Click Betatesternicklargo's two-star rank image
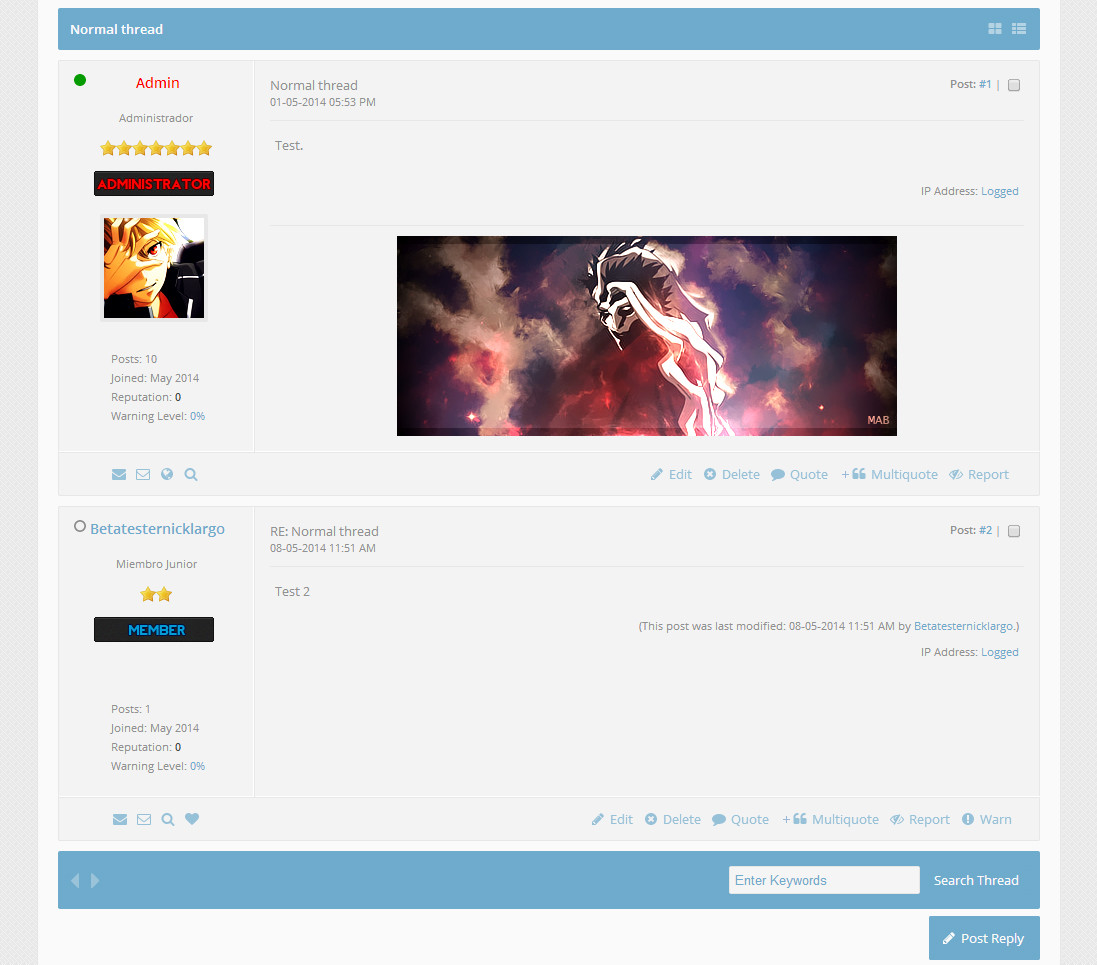 pos(155,594)
